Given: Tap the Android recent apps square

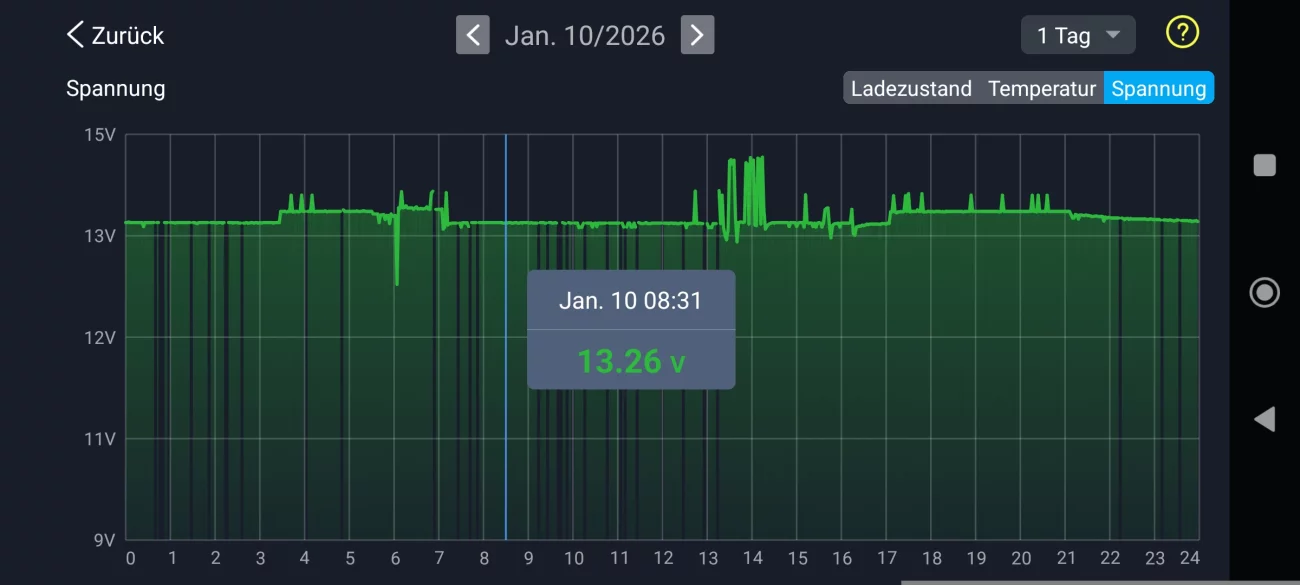Looking at the screenshot, I should (1264, 165).
